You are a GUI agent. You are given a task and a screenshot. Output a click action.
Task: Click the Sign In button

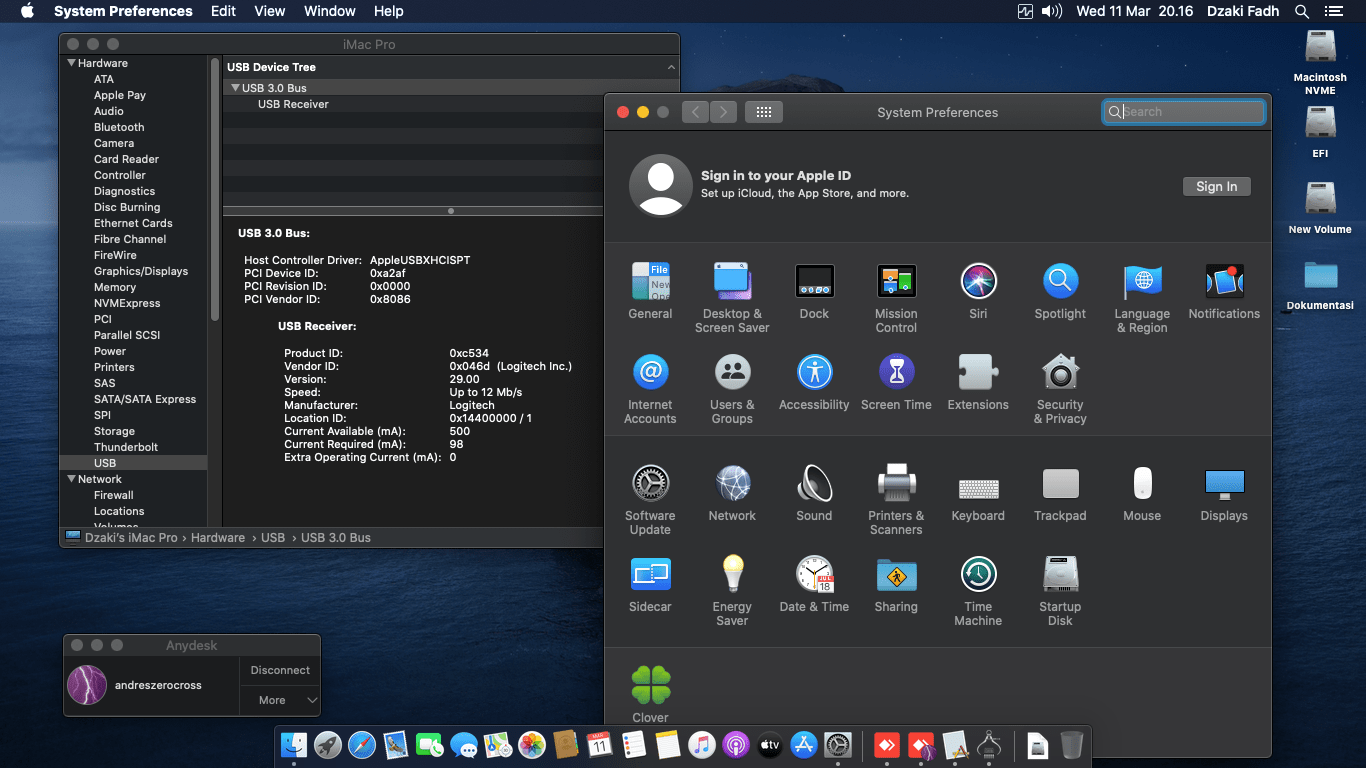pos(1216,186)
